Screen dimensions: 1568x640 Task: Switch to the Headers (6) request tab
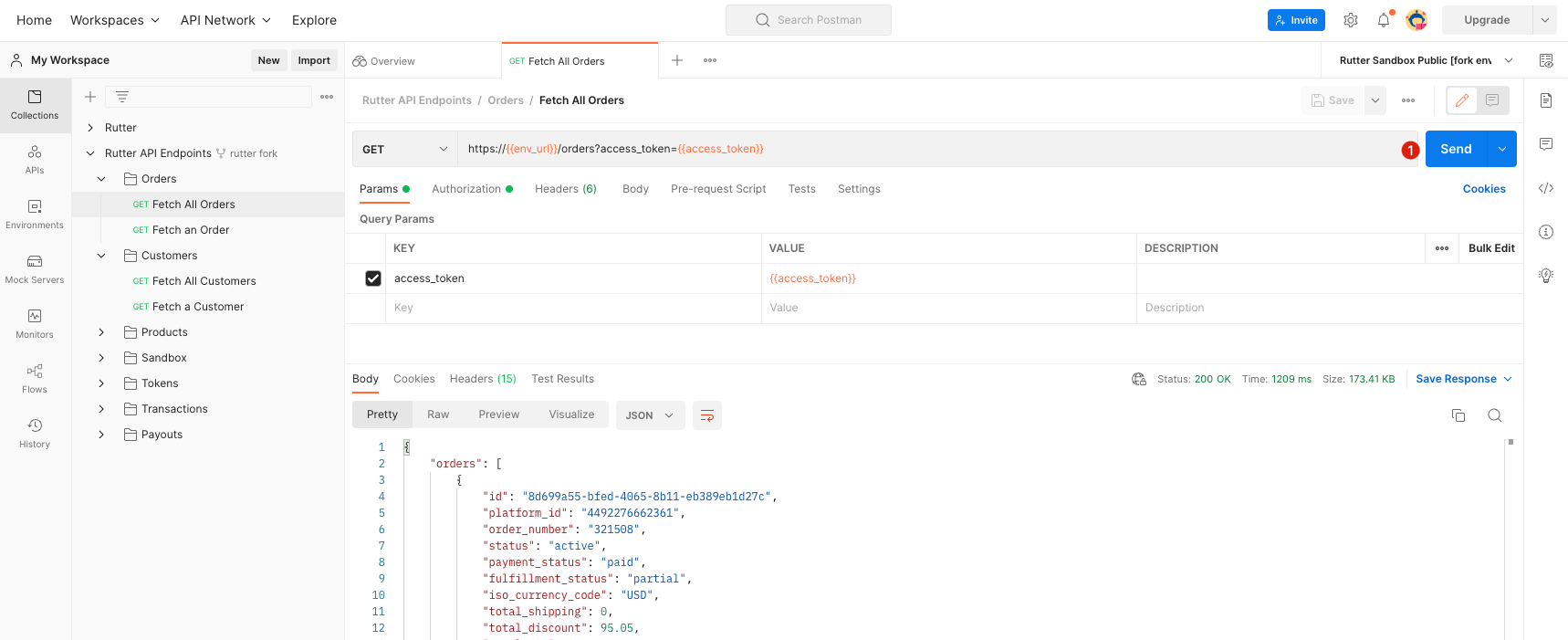coord(566,189)
